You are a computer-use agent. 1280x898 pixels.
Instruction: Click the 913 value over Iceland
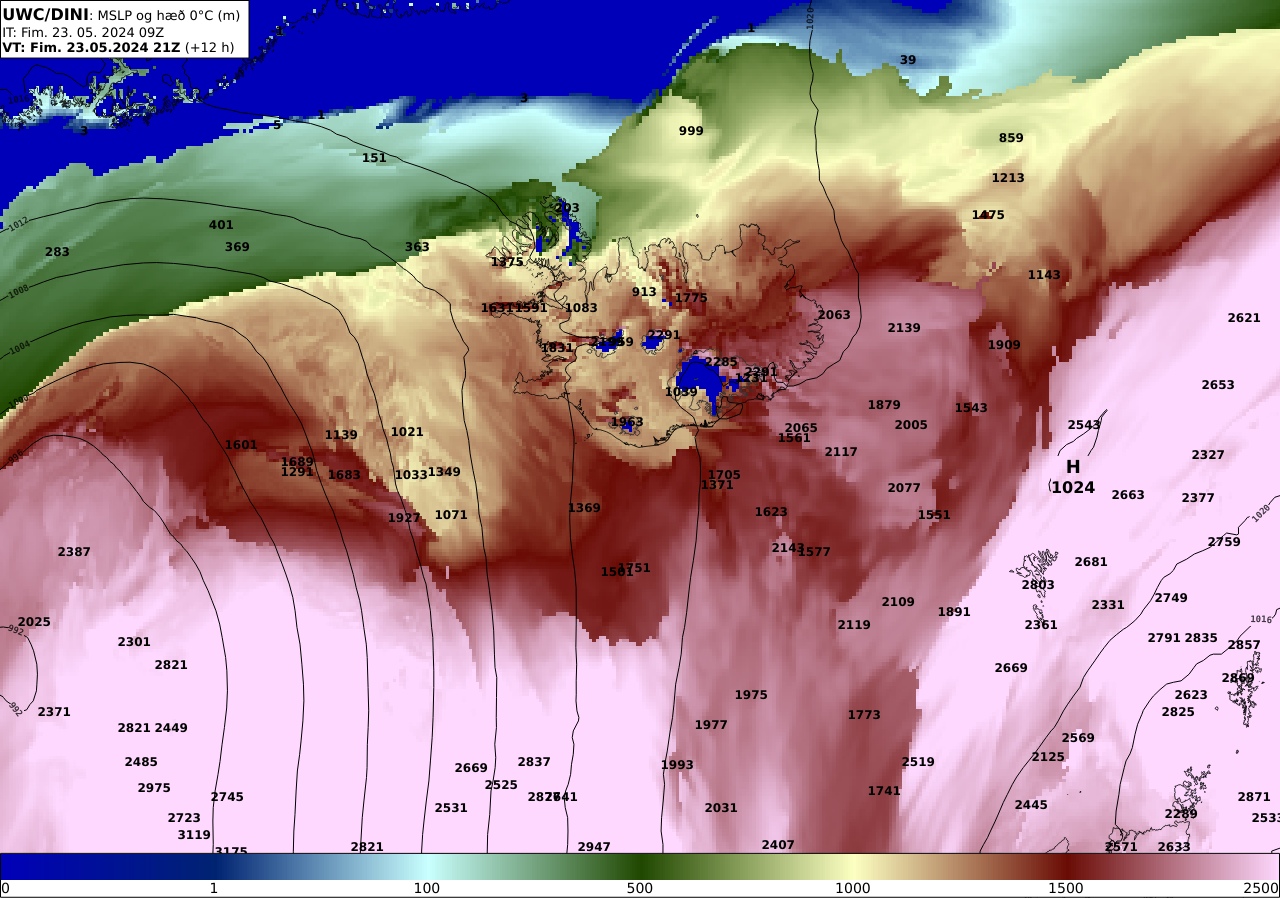point(644,292)
